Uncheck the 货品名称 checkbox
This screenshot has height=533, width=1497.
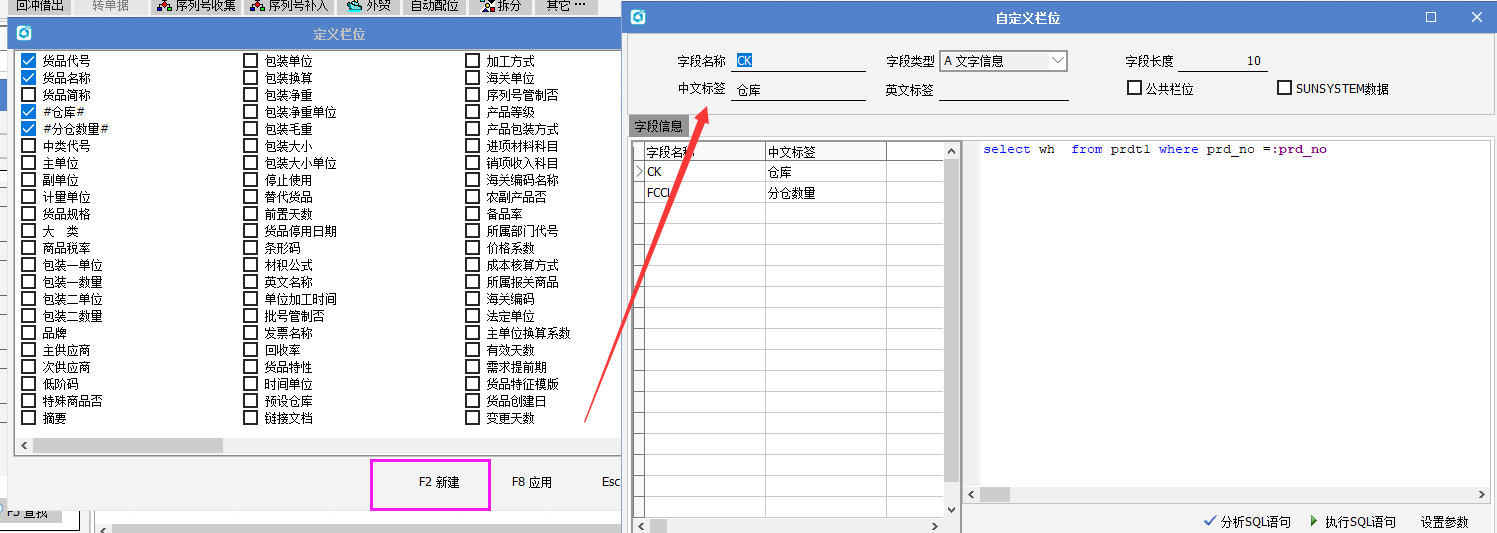(x=29, y=78)
